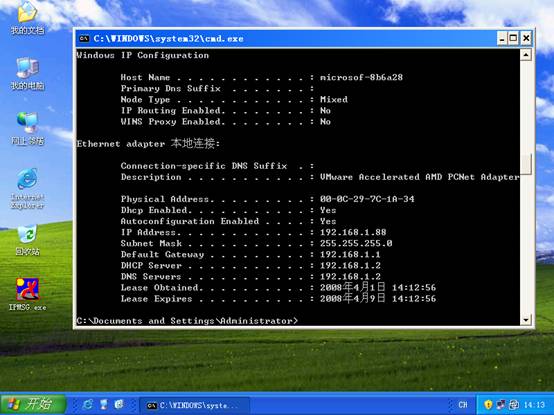Click the console scrollbar down arrow
554x415 pixels.
[x=526, y=320]
